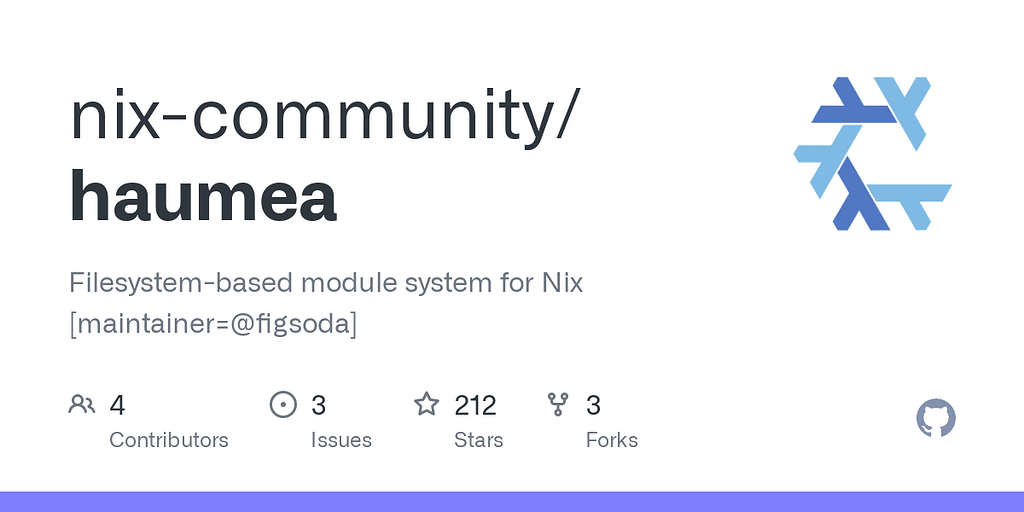Viewport: 1024px width, 512px height.
Task: Click the contributors count 4
Action: tap(117, 405)
